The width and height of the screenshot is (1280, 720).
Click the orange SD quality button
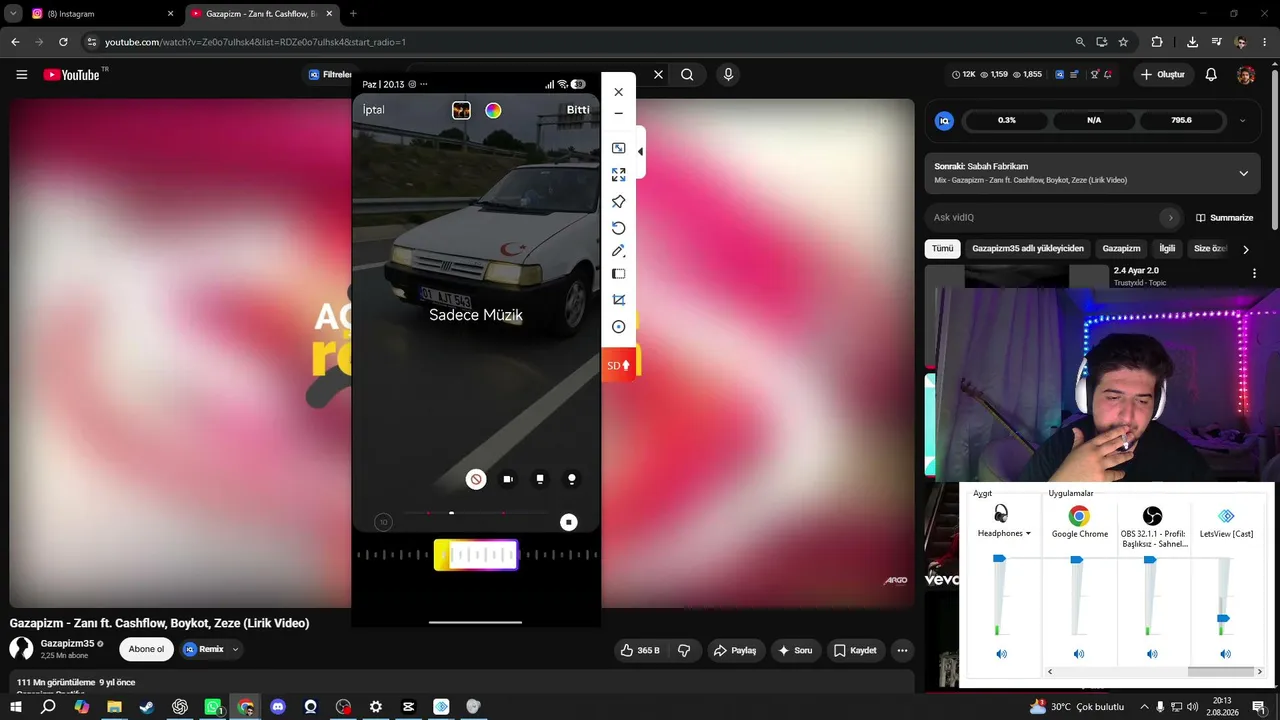pyautogui.click(x=618, y=365)
